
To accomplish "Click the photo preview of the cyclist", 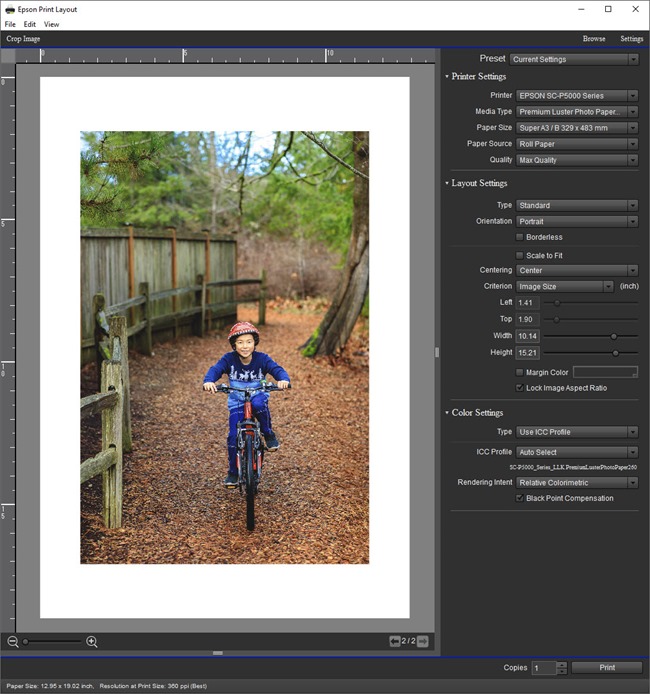I will click(224, 347).
